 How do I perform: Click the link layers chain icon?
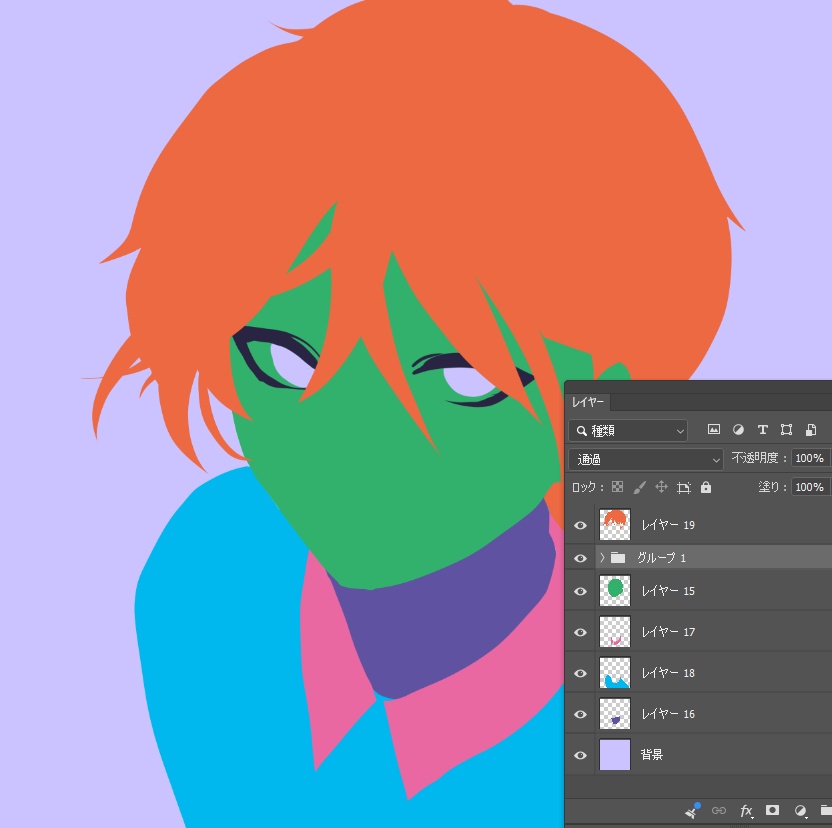click(718, 810)
